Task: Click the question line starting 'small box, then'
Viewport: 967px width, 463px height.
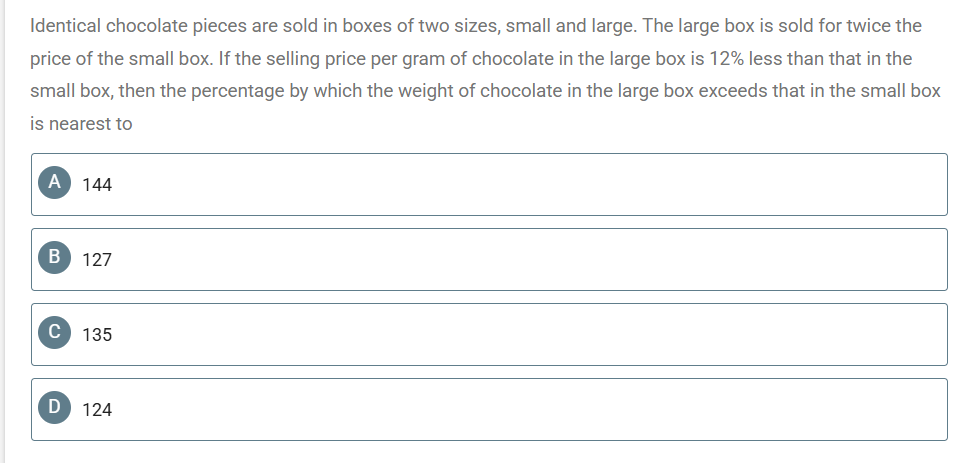Action: click(x=485, y=92)
